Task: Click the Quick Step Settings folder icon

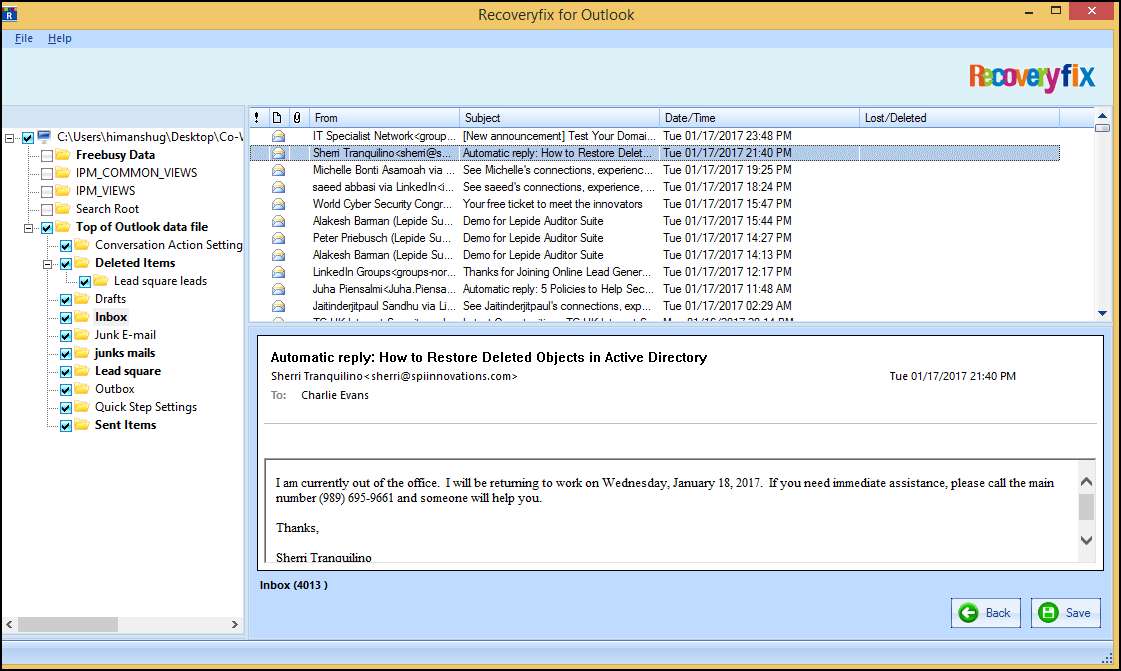Action: point(82,406)
